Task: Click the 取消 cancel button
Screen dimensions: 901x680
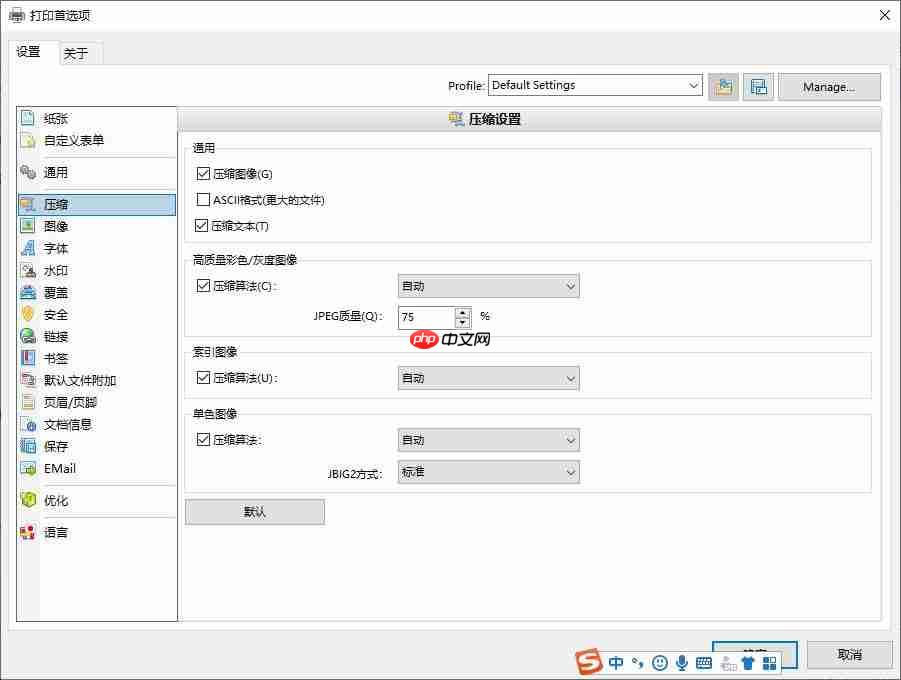Action: pos(849,655)
